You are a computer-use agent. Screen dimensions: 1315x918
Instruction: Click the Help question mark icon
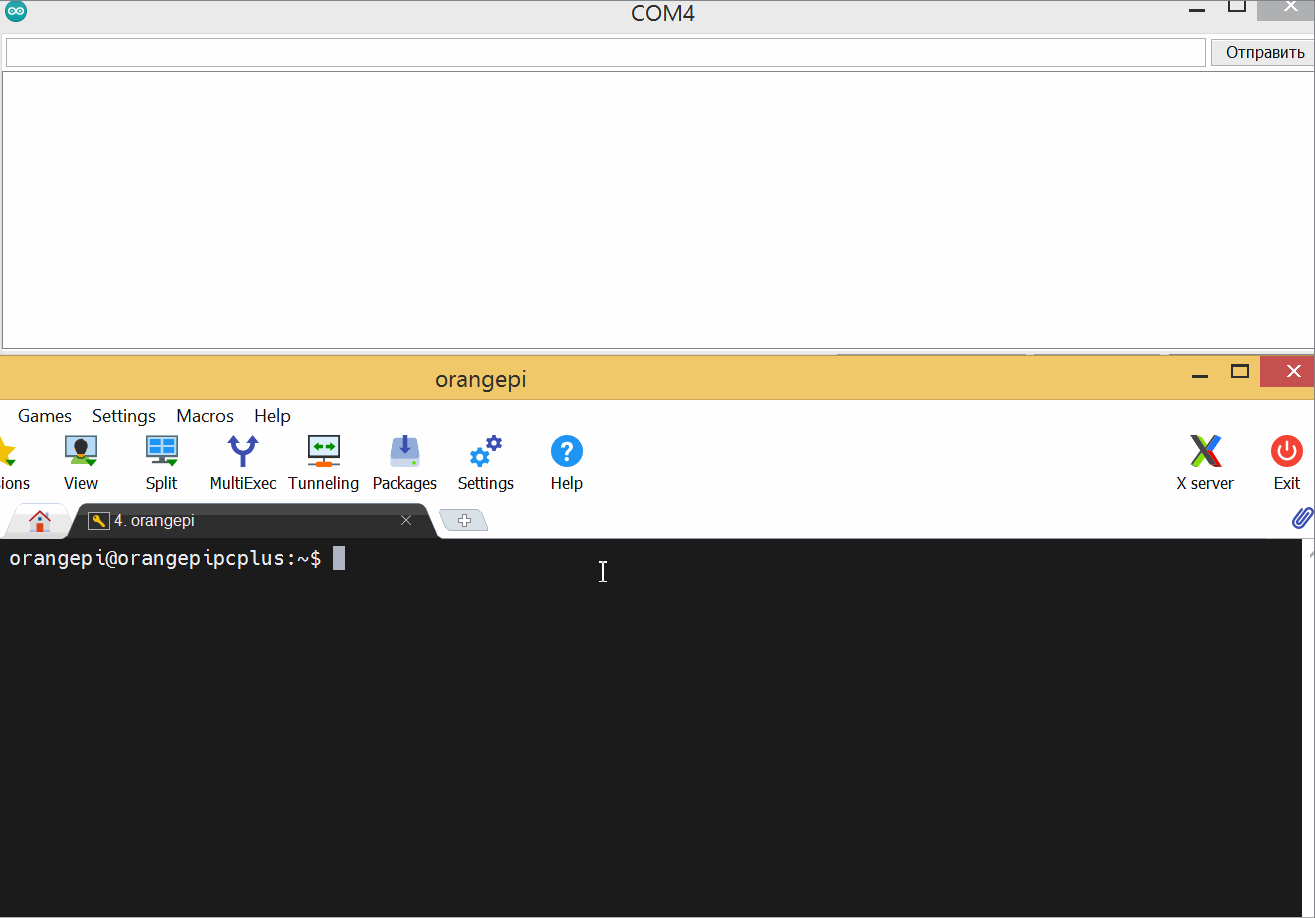(566, 462)
